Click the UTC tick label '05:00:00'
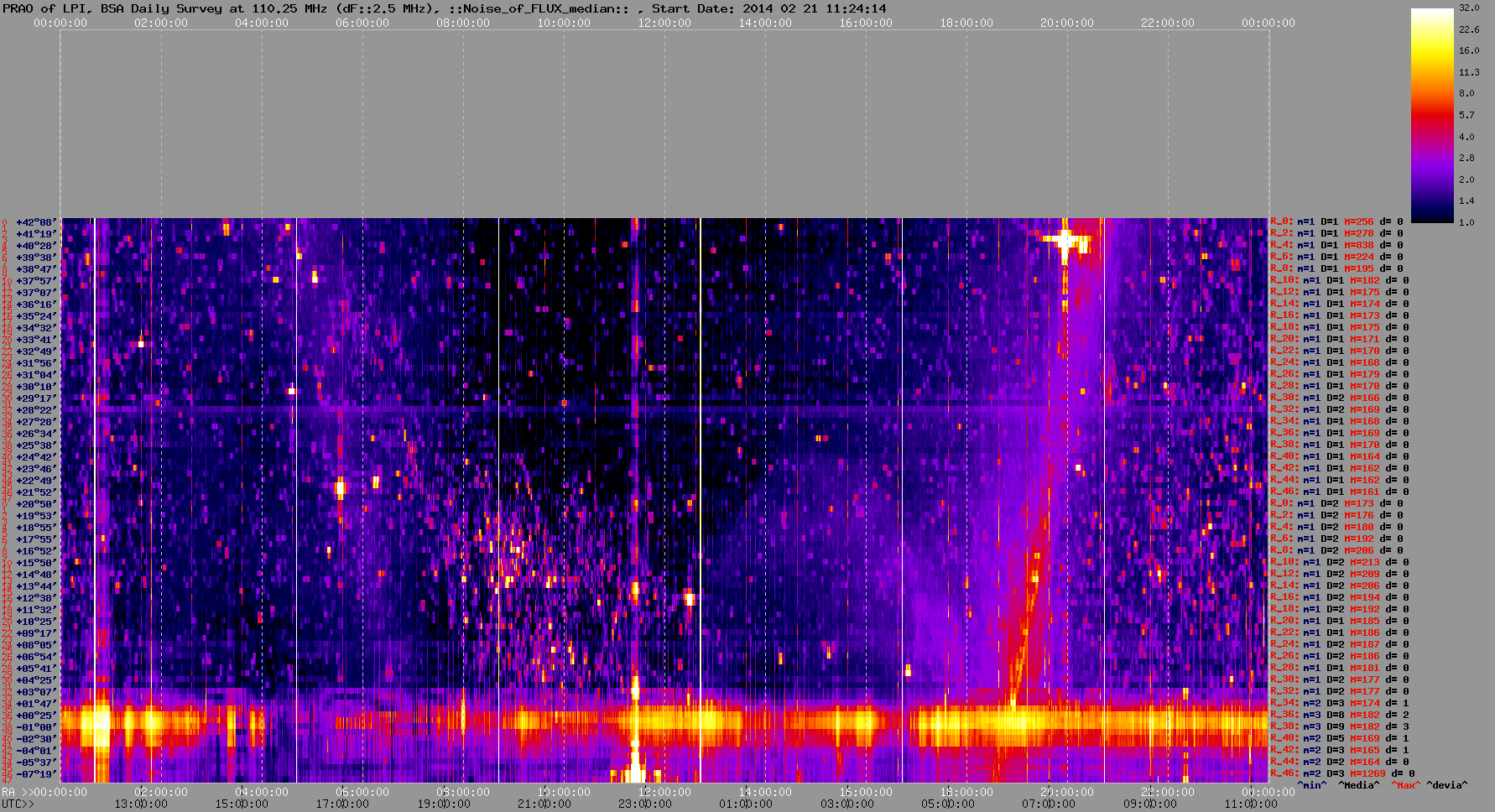The image size is (1495, 812). [948, 804]
